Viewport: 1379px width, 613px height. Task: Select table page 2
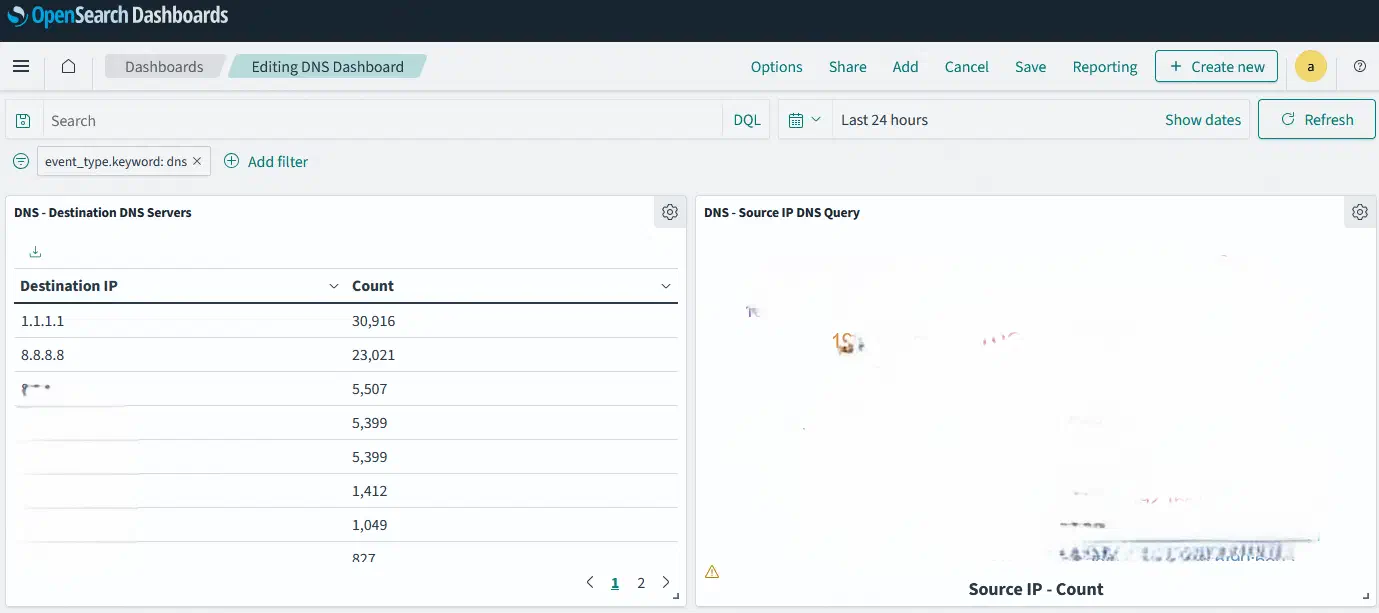tap(641, 582)
